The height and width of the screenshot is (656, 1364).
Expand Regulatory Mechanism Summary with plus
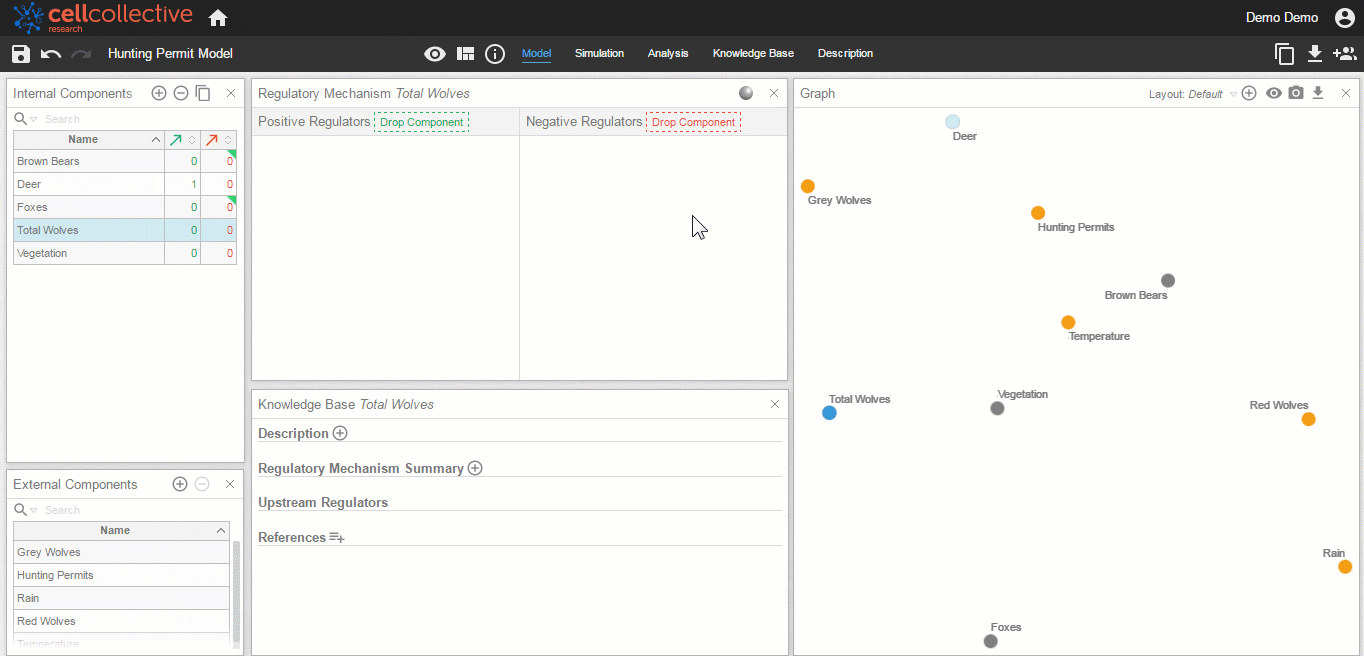click(x=475, y=468)
